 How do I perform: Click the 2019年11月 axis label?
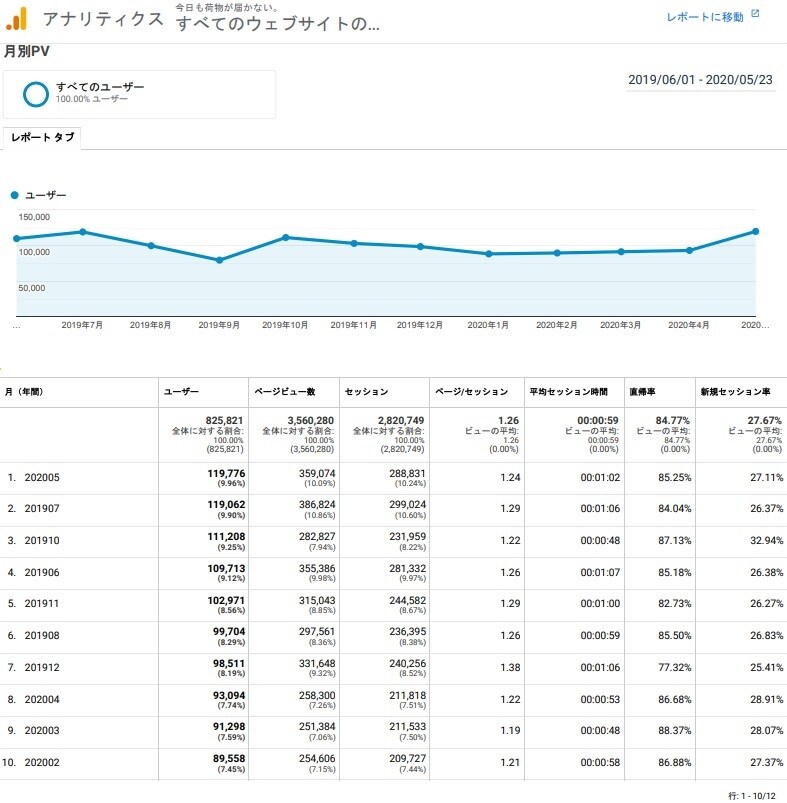tap(353, 325)
